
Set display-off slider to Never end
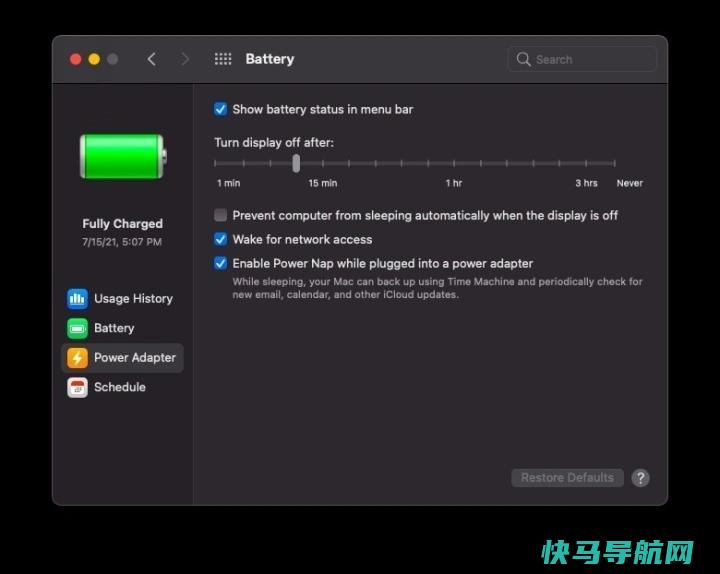point(614,163)
